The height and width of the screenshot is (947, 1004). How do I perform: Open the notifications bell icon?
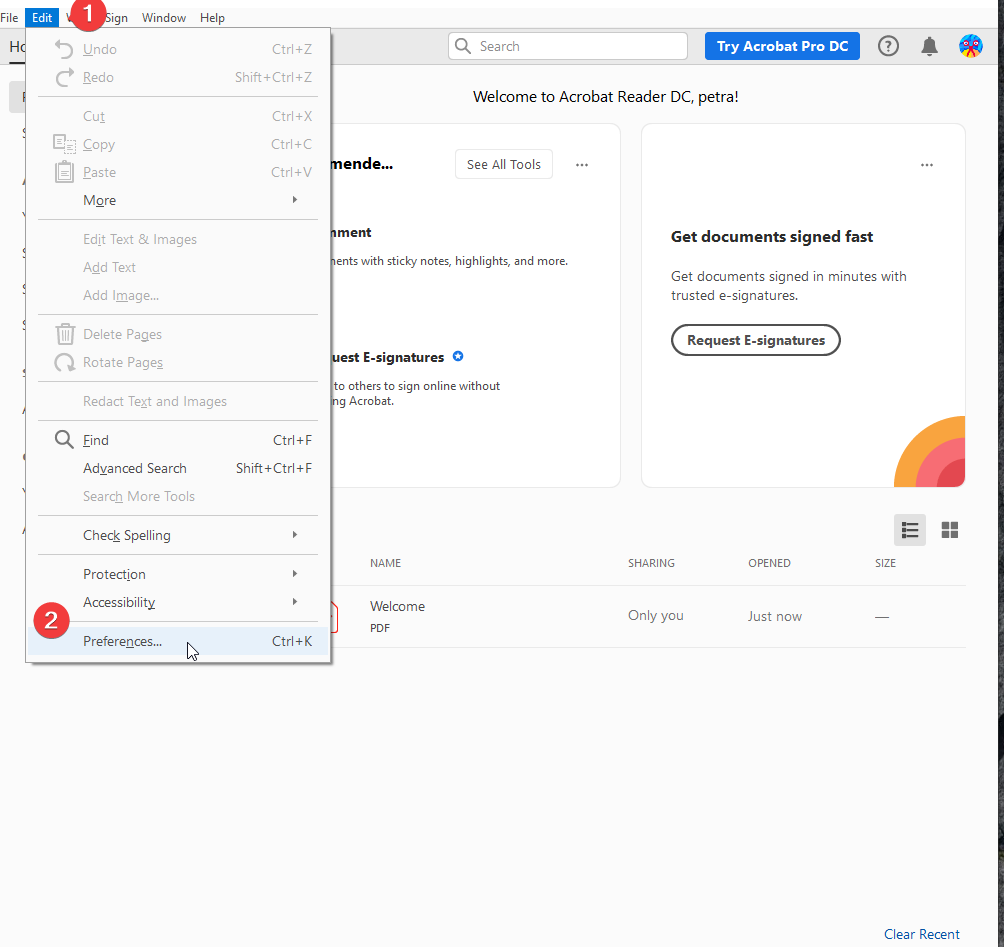pyautogui.click(x=929, y=46)
